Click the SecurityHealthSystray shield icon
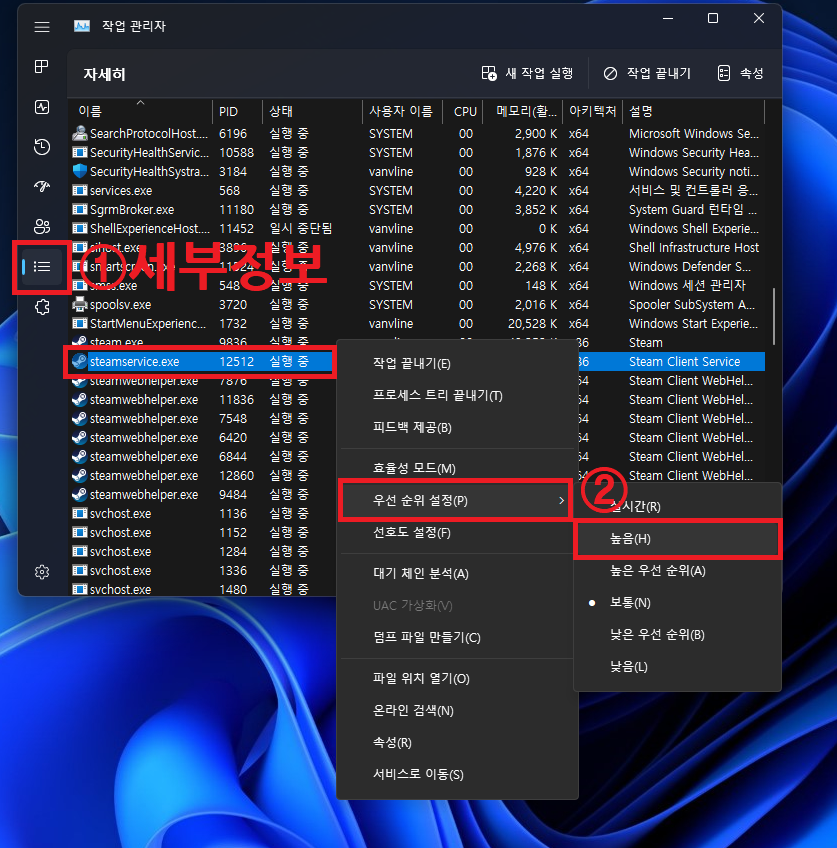 pos(79,171)
